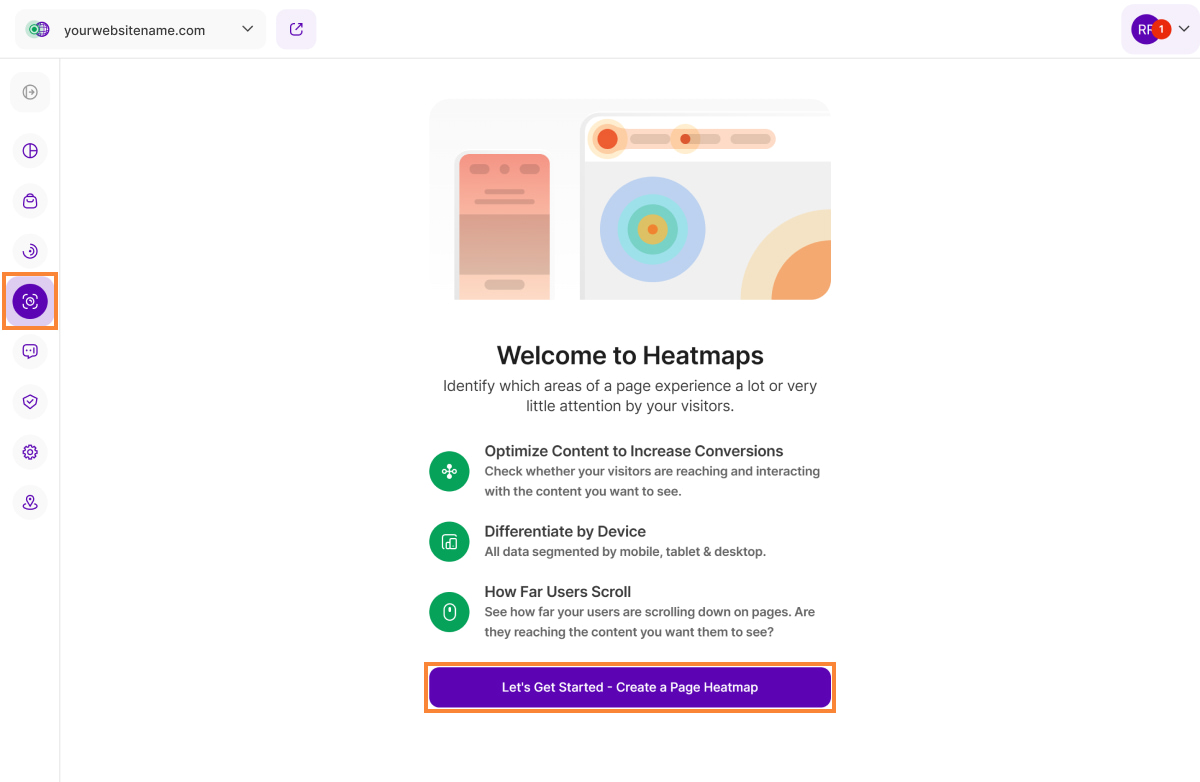Viewport: 1200px width, 782px height.
Task: Click Let's Get Started - Create a Page Heatmap
Action: tap(630, 687)
